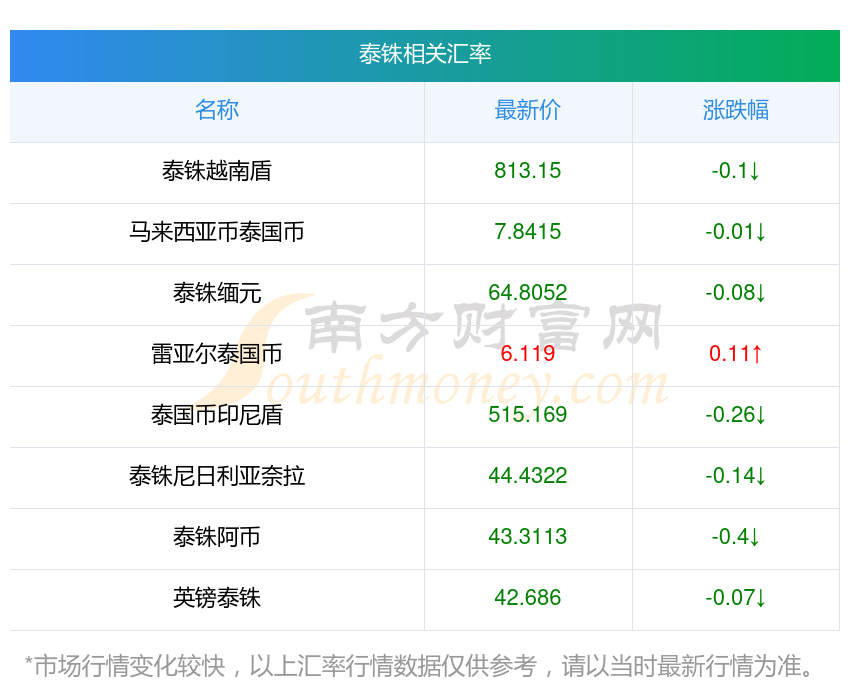Click the 泰铢阿币 currency pair
The image size is (850, 697).
pyautogui.click(x=217, y=537)
